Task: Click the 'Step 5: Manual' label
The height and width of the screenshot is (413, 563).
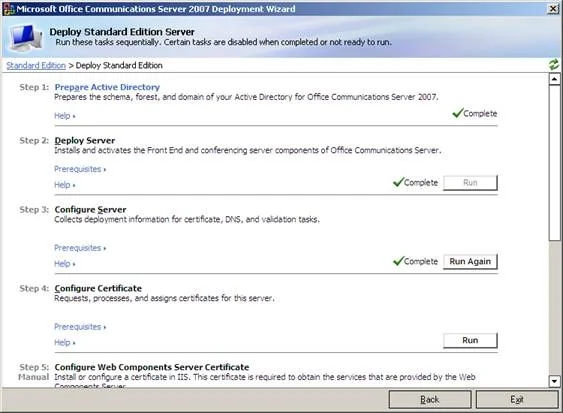Action: coord(34,372)
